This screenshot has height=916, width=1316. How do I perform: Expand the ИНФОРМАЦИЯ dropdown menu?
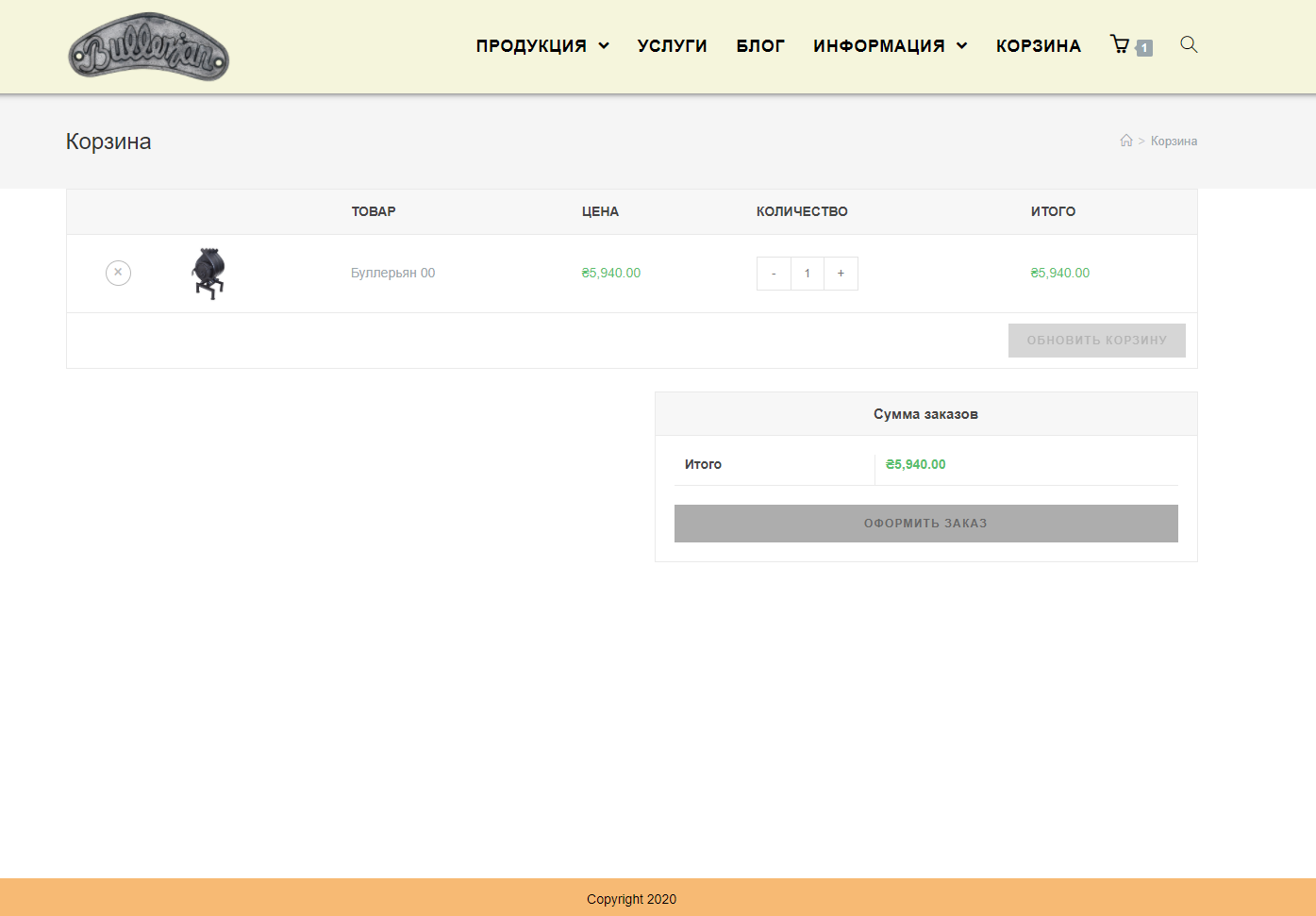click(891, 45)
